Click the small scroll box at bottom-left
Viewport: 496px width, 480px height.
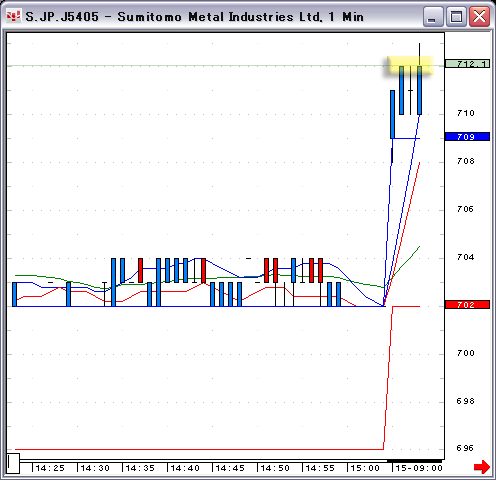[13, 463]
